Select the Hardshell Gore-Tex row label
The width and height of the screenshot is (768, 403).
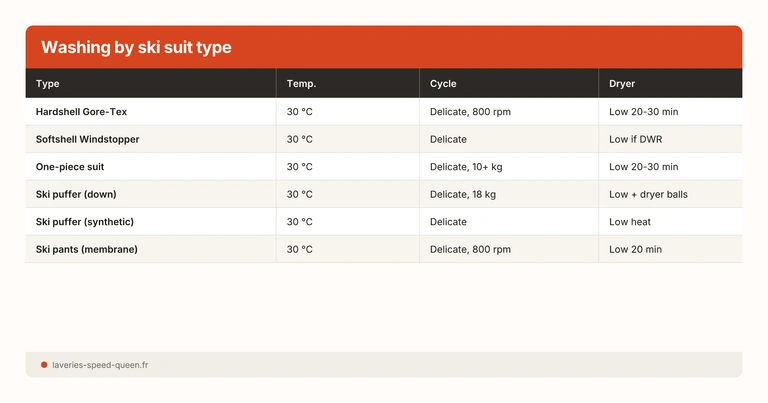(81, 112)
